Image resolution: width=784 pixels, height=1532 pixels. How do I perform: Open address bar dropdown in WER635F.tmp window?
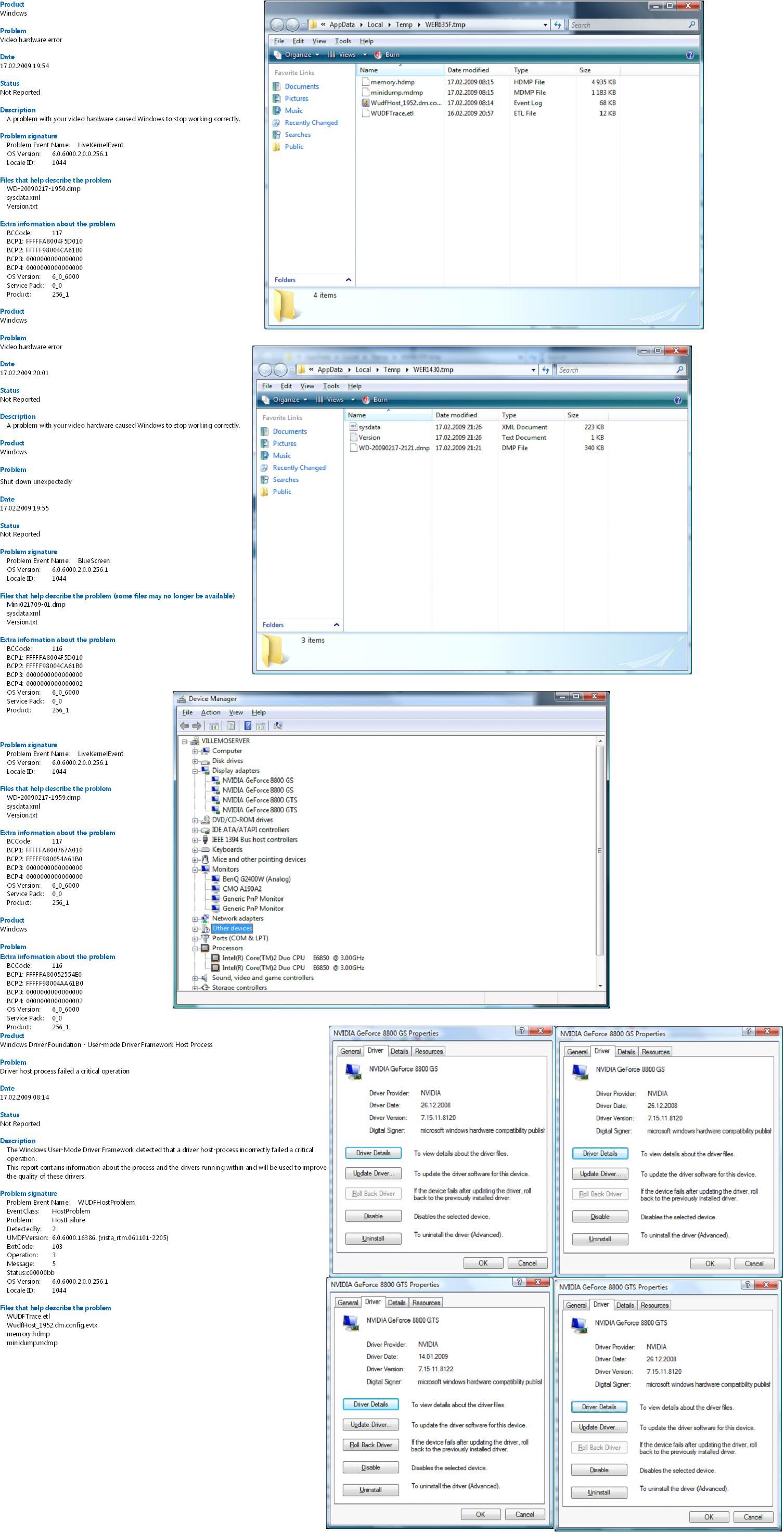[x=545, y=25]
